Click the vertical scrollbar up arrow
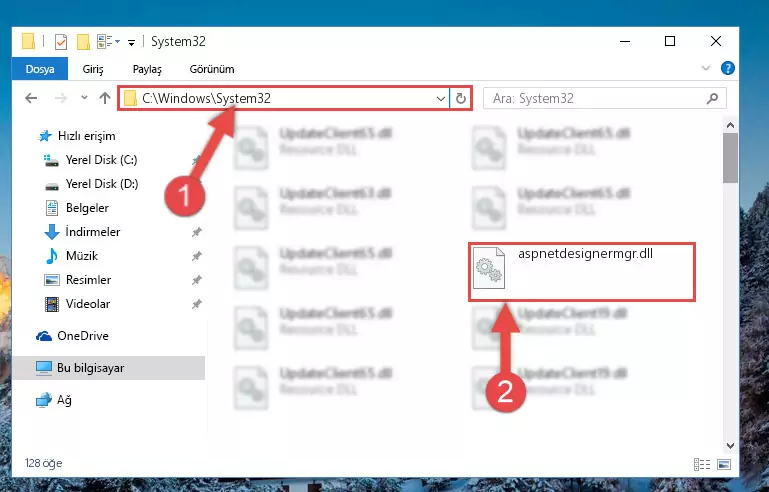This screenshot has height=492, width=769. pos(730,126)
